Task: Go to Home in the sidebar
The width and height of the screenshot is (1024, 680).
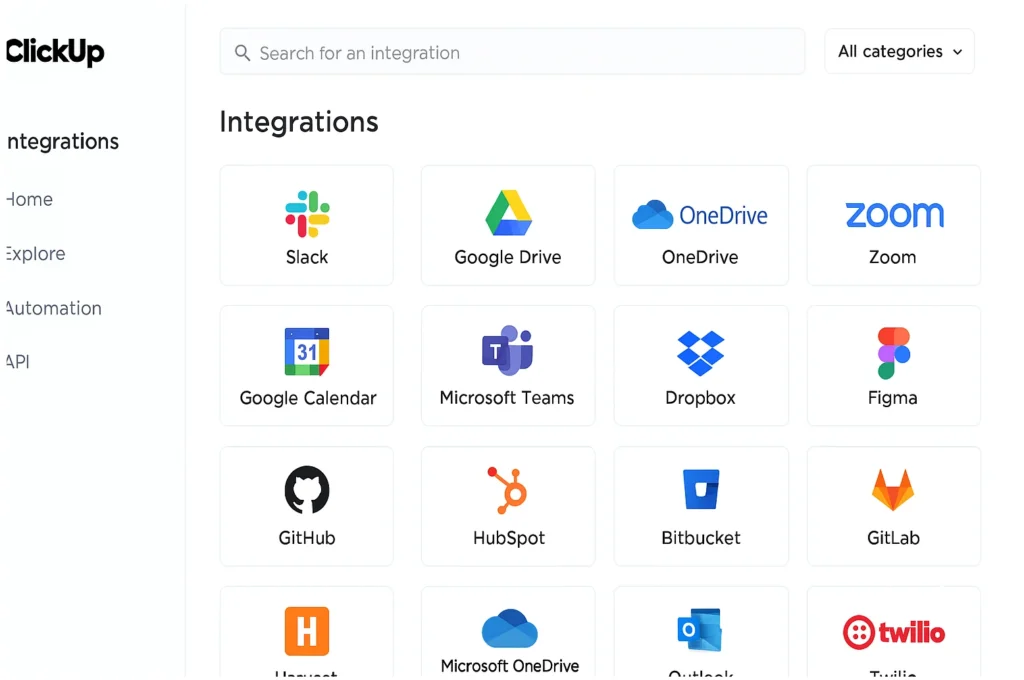Action: click(30, 199)
